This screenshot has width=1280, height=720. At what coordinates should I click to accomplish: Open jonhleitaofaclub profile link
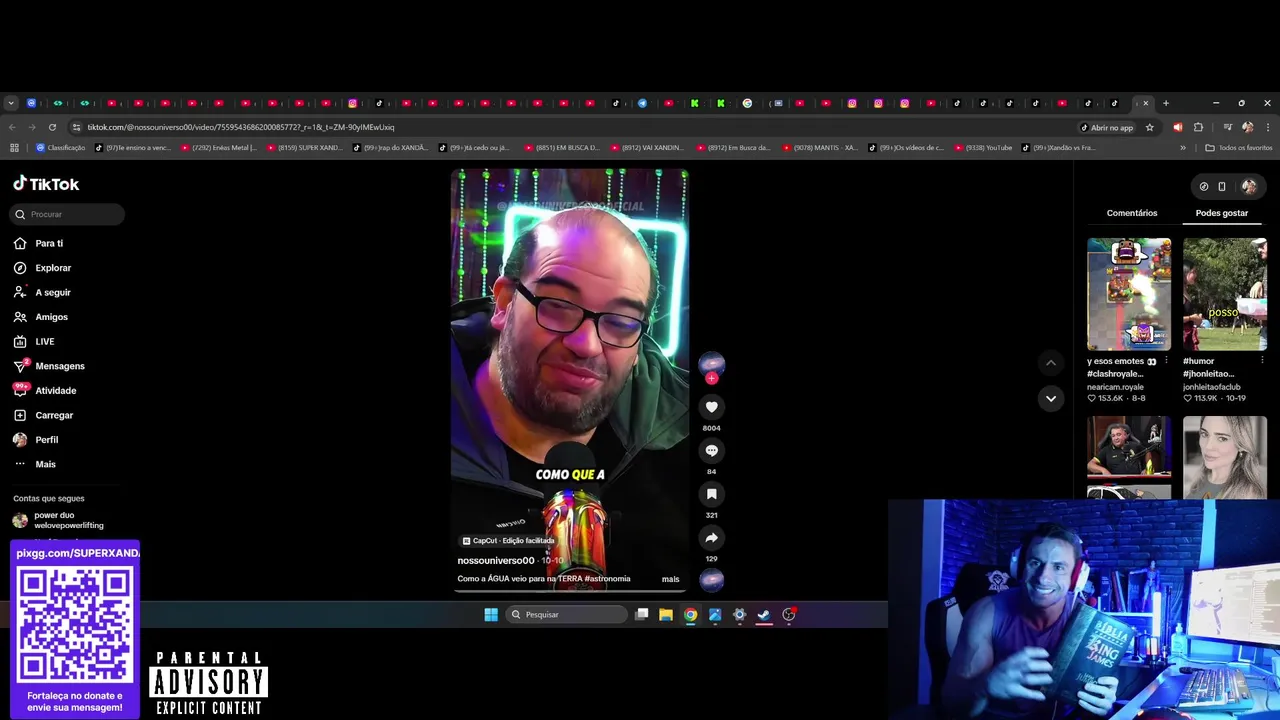coord(1211,387)
